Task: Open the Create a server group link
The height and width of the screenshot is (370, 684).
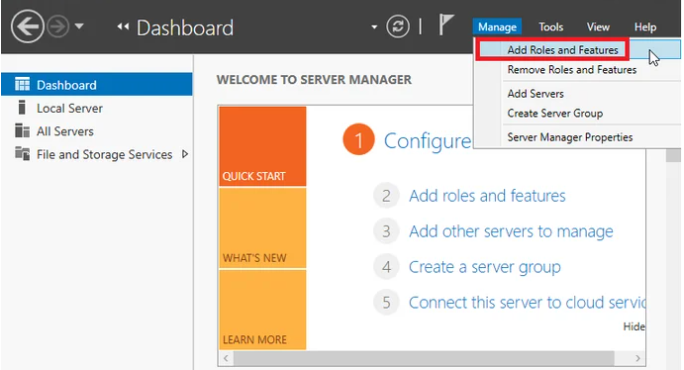Action: pyautogui.click(x=485, y=267)
